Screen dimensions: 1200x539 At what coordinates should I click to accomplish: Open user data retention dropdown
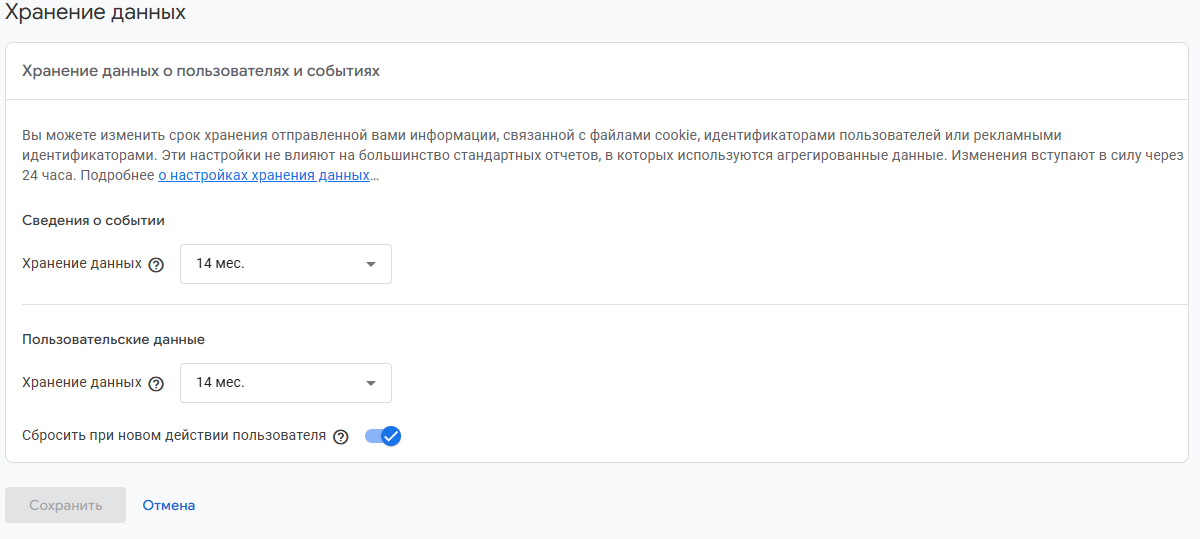click(x=286, y=383)
